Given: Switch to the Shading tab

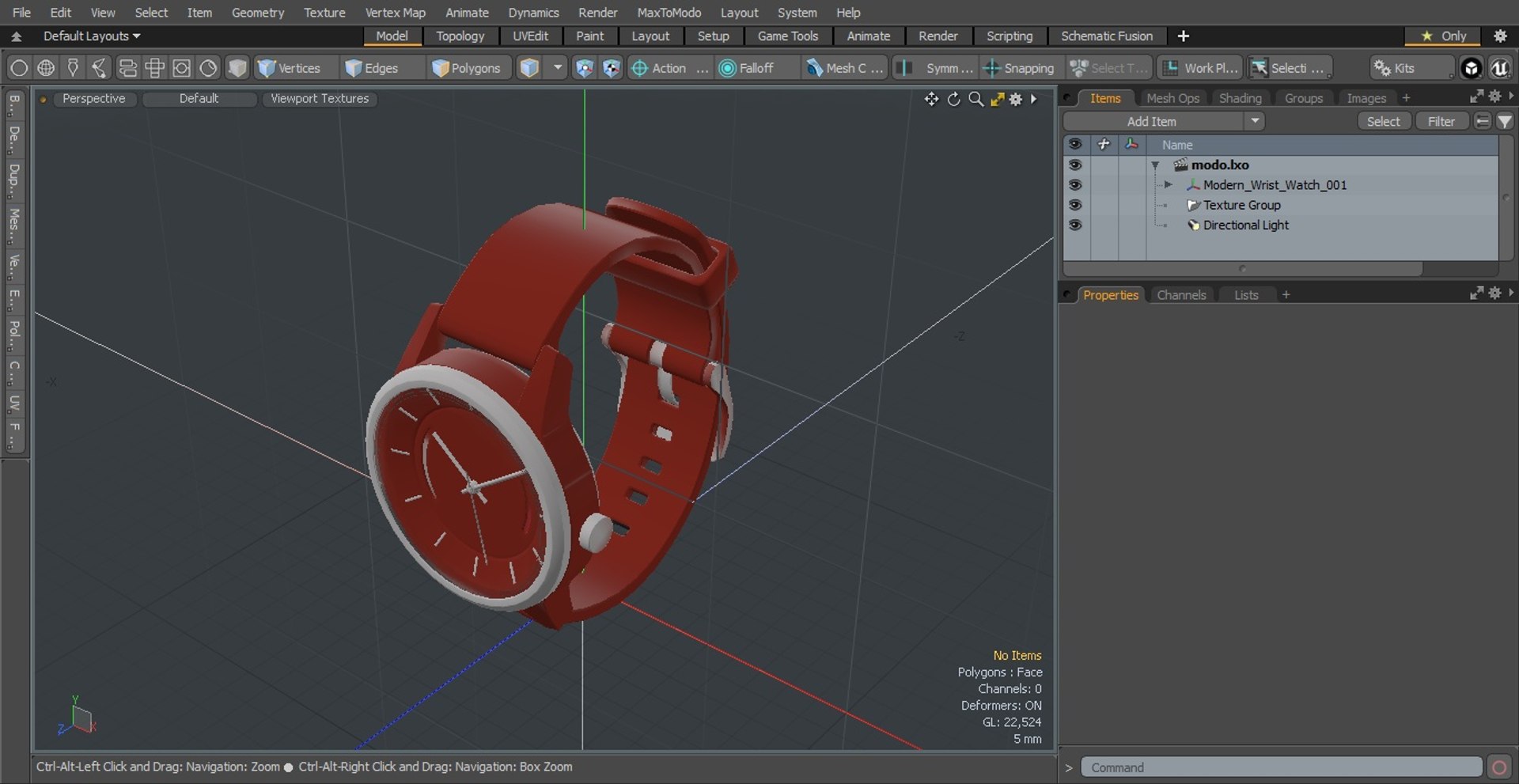Looking at the screenshot, I should point(1240,98).
